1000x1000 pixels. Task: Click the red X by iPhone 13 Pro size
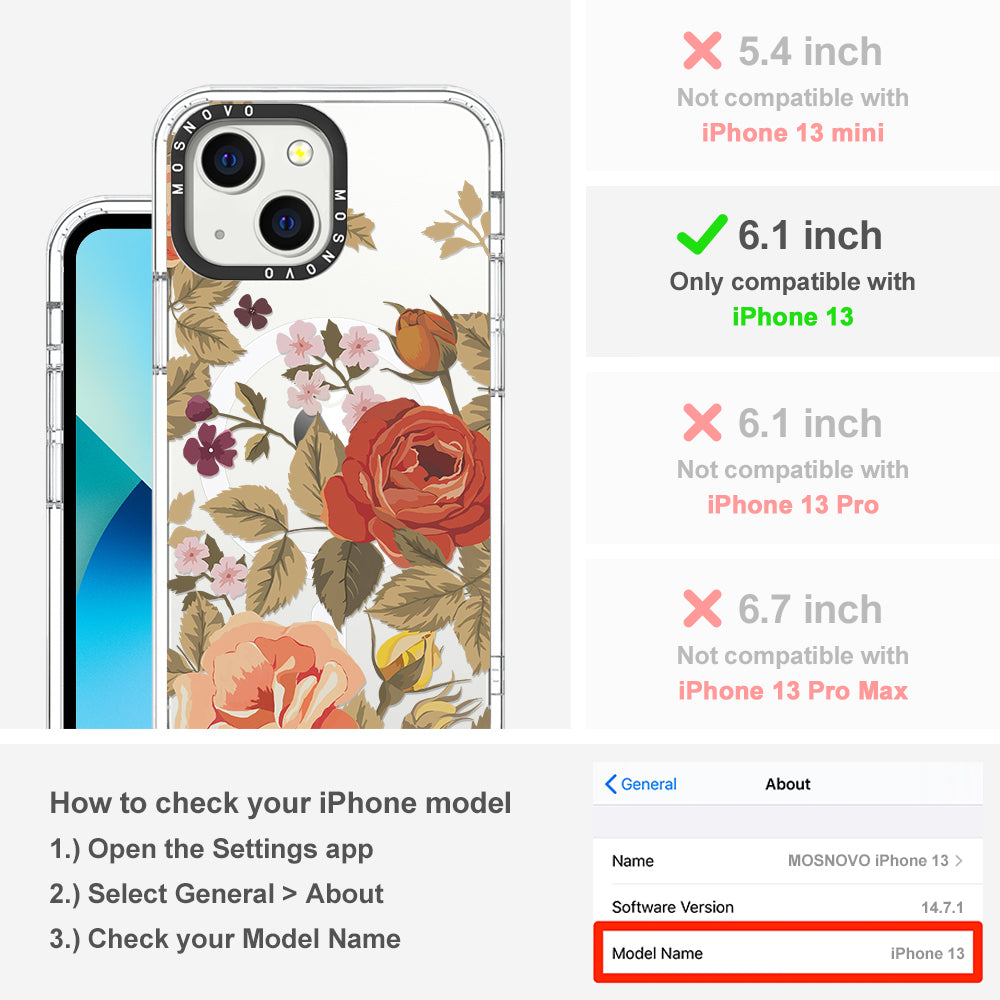tap(702, 422)
